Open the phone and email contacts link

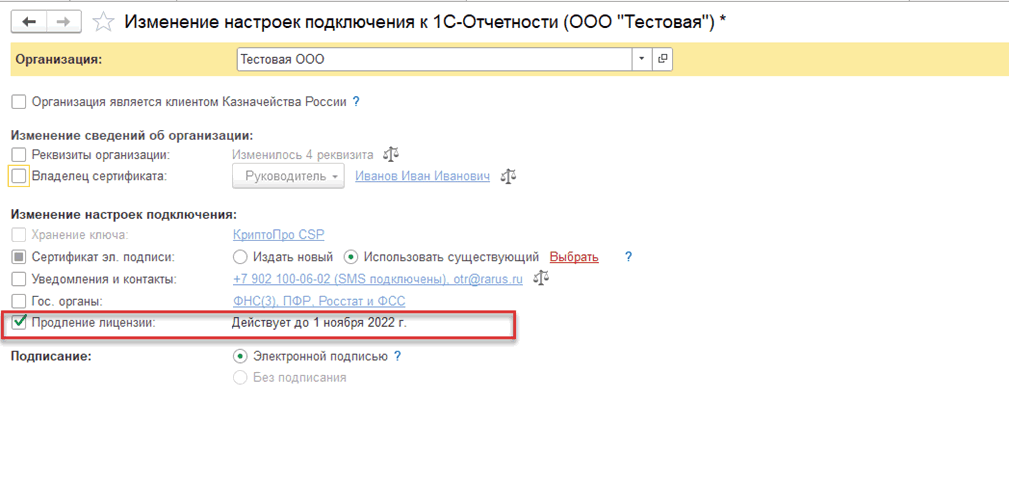click(377, 279)
